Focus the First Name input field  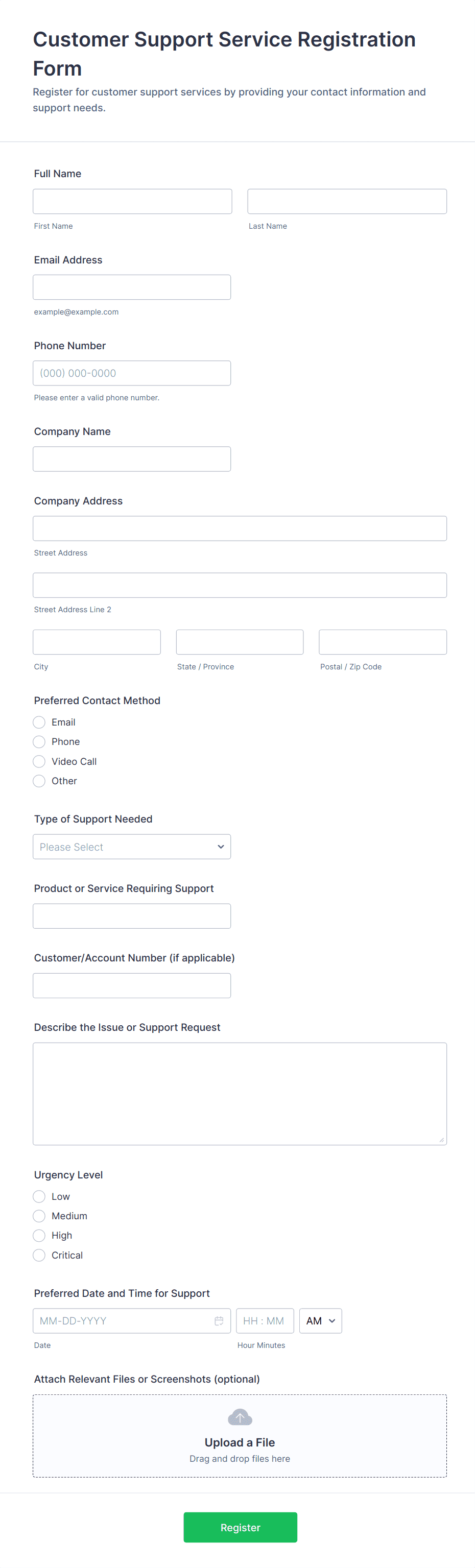tap(132, 201)
